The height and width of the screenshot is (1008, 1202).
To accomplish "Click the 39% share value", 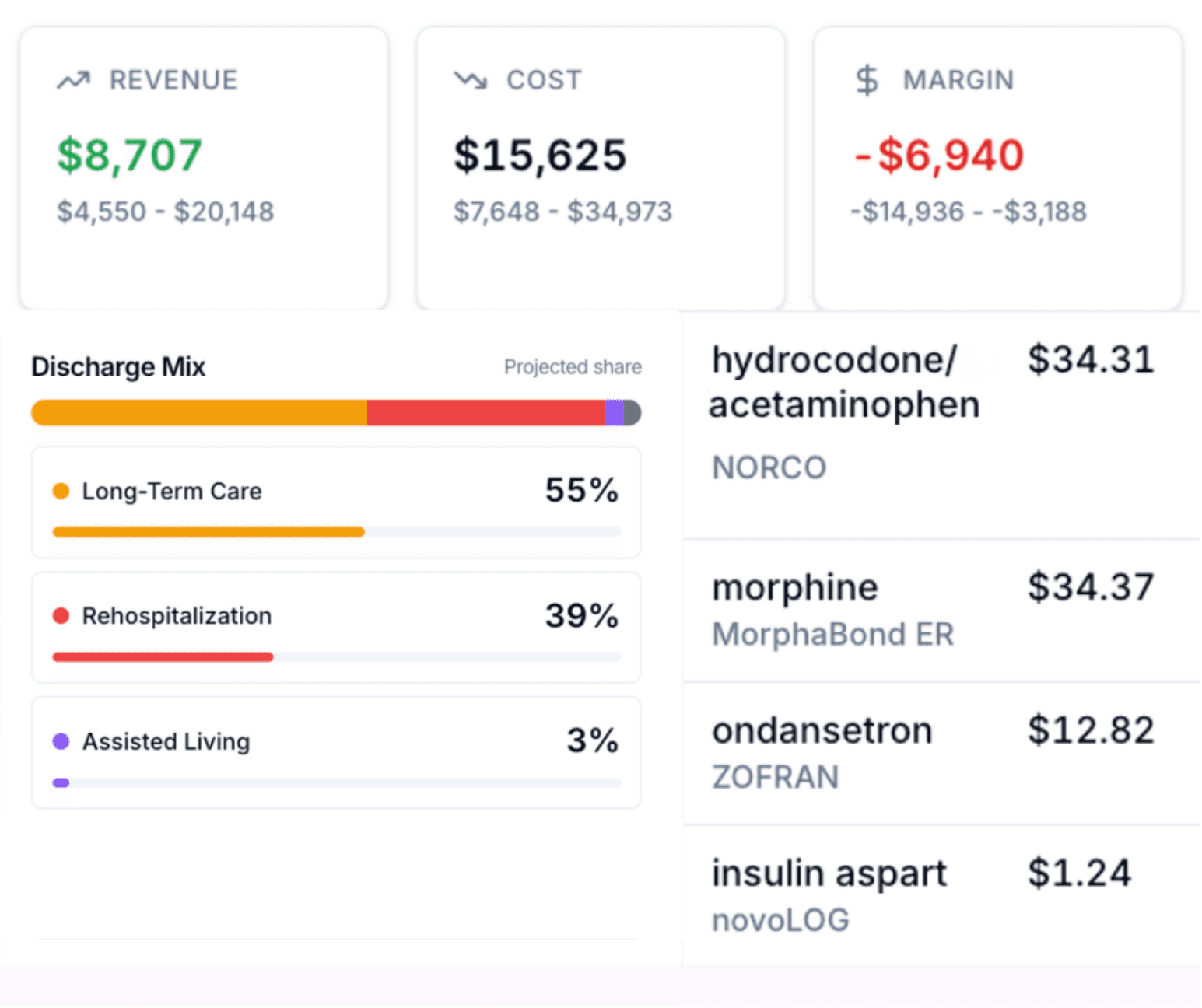I will [581, 615].
